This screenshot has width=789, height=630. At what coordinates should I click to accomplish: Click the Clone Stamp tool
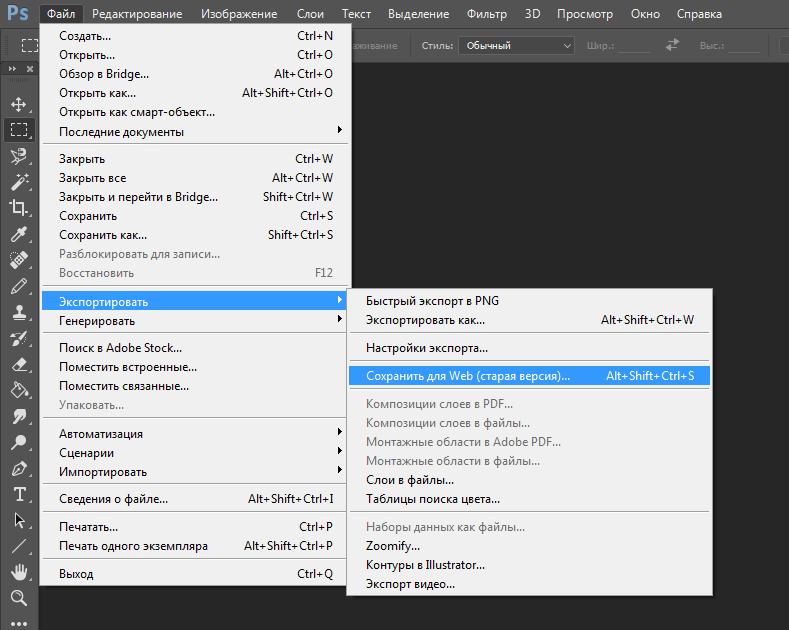[x=18, y=312]
